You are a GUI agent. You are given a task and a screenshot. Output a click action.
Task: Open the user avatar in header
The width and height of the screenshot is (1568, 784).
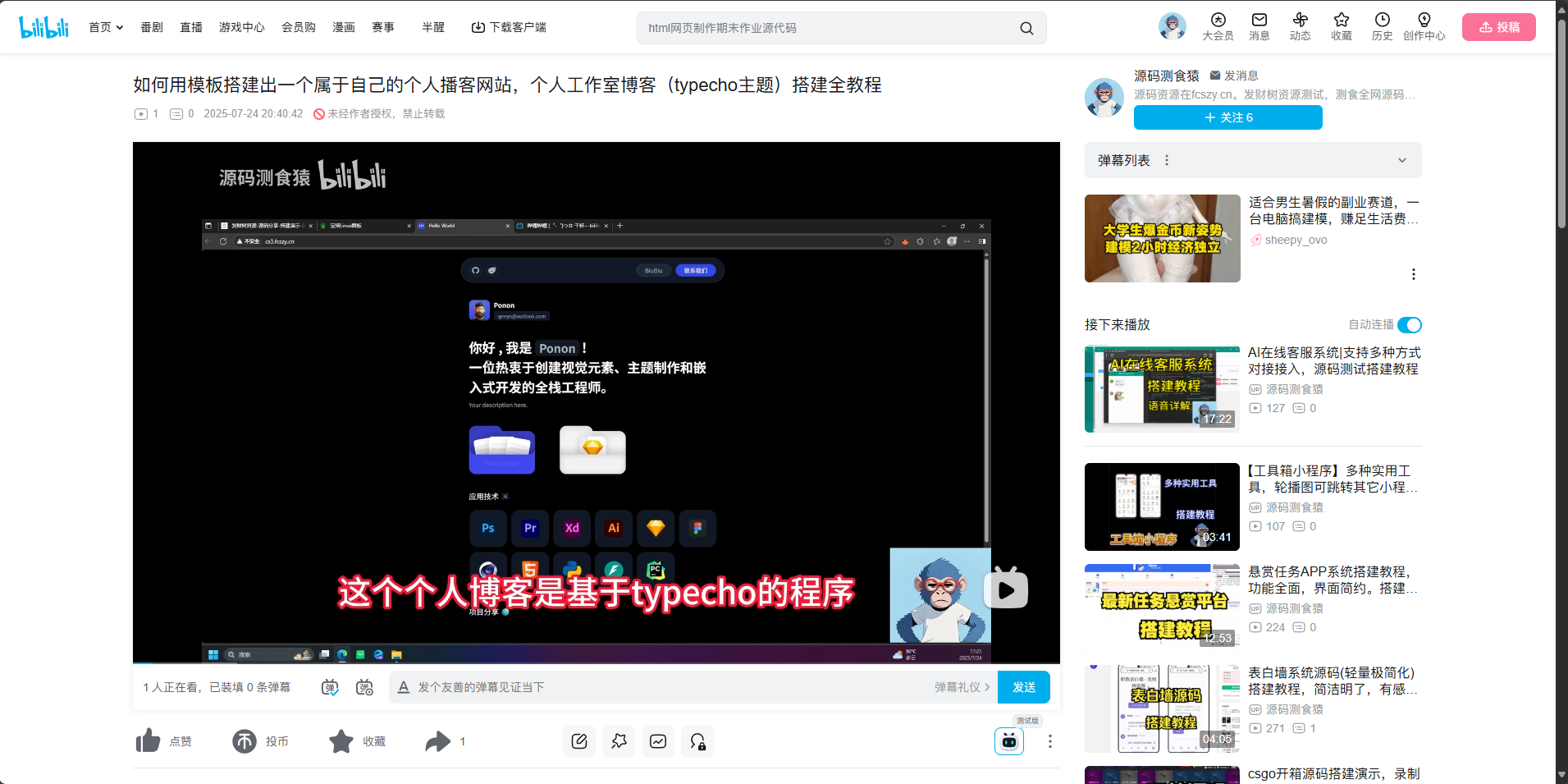[1173, 26]
